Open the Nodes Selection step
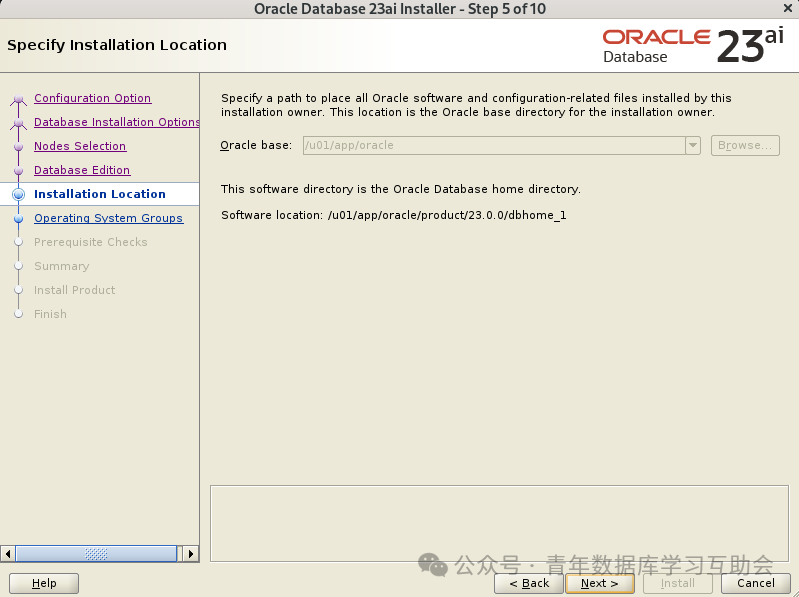799x597 pixels. point(80,146)
